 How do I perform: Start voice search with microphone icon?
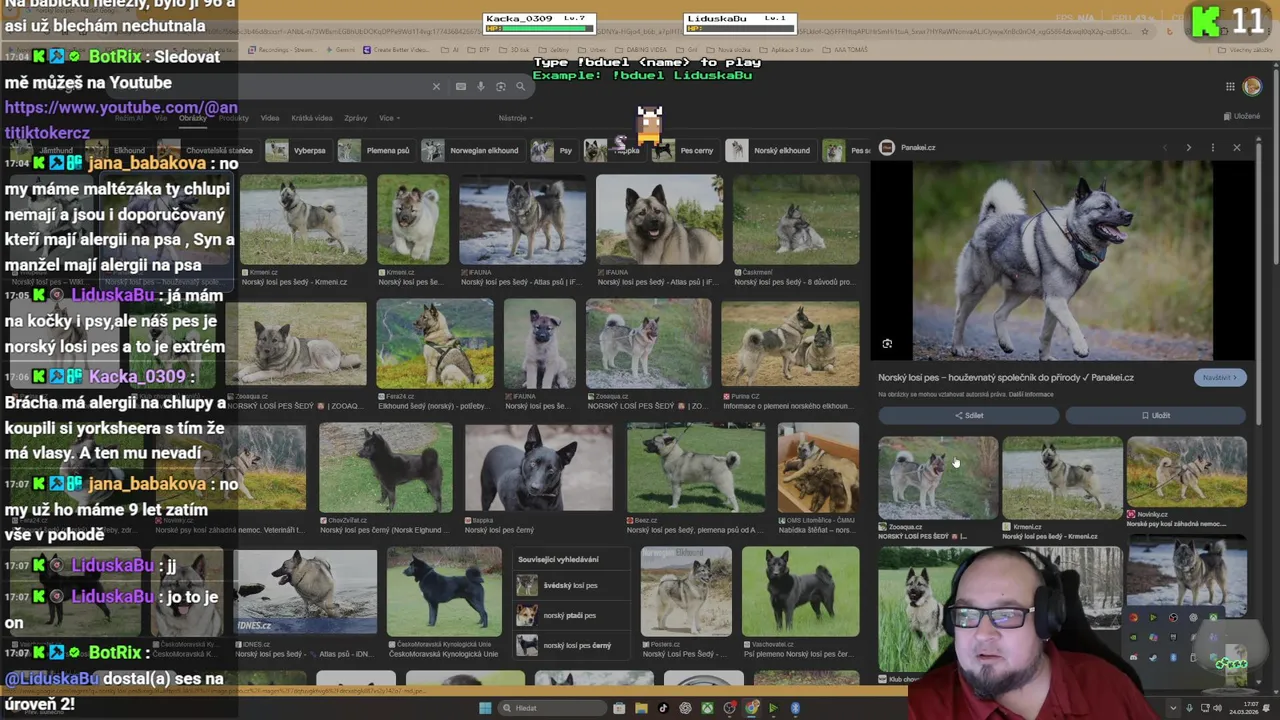481,87
